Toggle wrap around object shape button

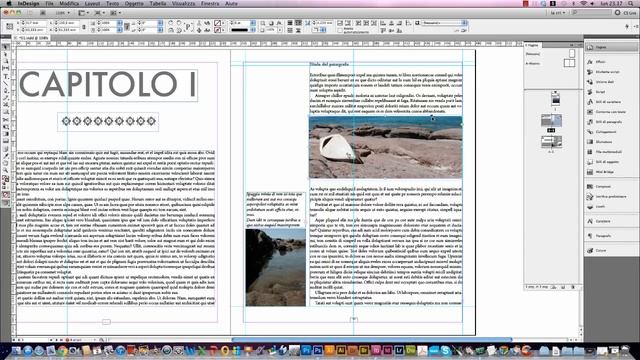[290, 30]
